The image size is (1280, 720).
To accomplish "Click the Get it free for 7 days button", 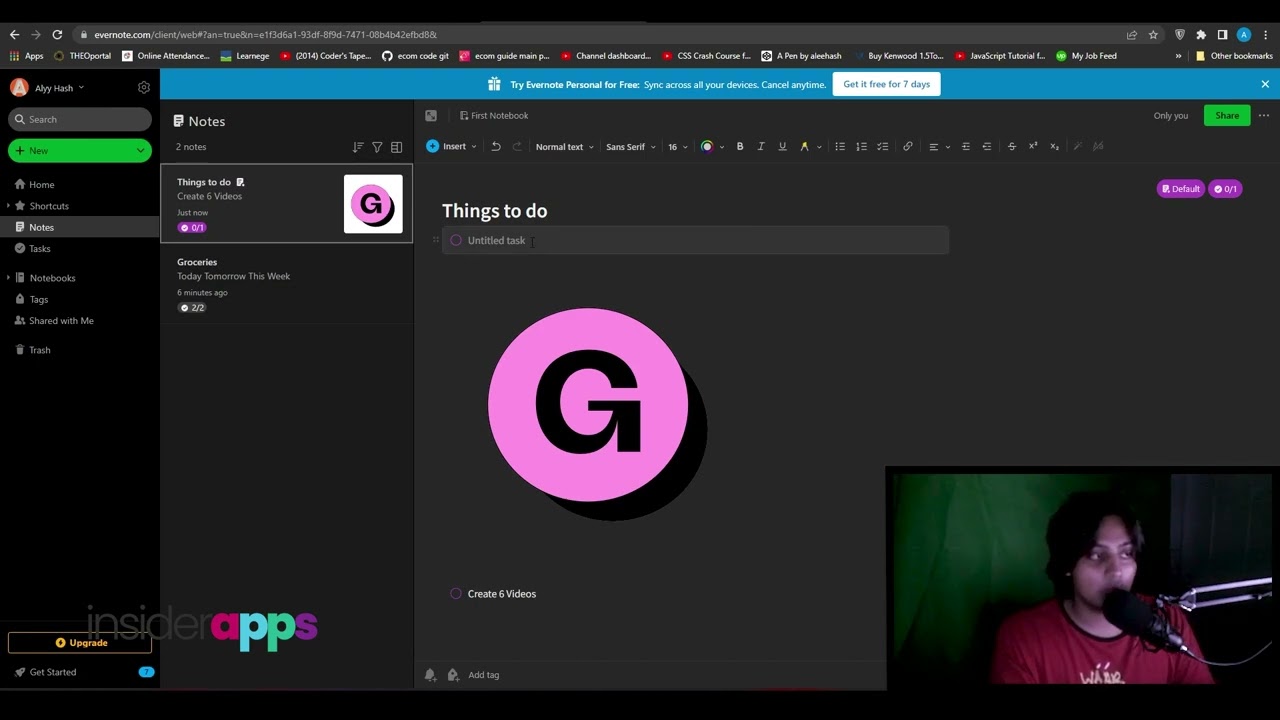I will tap(886, 85).
